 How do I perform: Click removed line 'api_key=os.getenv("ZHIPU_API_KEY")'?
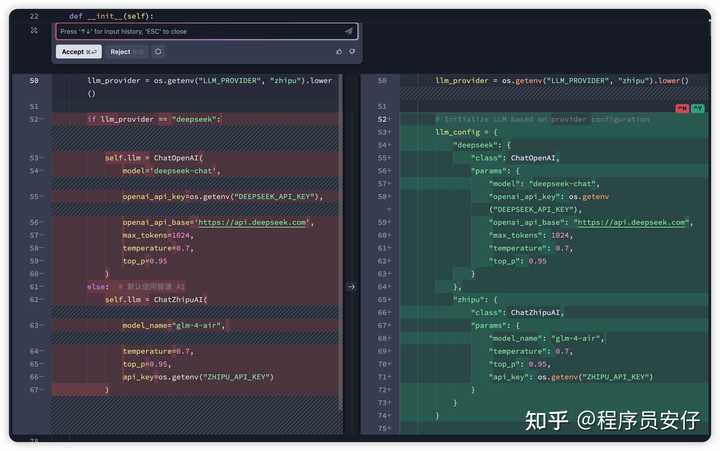coord(198,377)
